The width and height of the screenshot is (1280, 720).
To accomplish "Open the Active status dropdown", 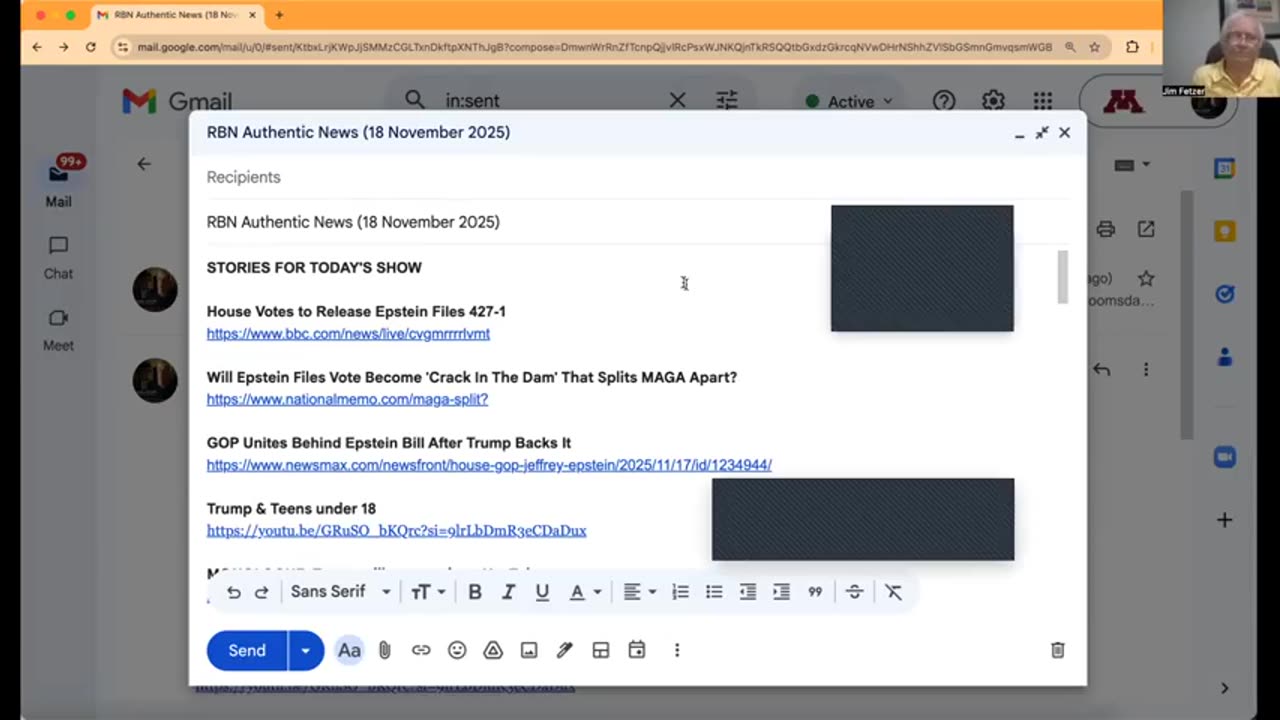I will (849, 101).
